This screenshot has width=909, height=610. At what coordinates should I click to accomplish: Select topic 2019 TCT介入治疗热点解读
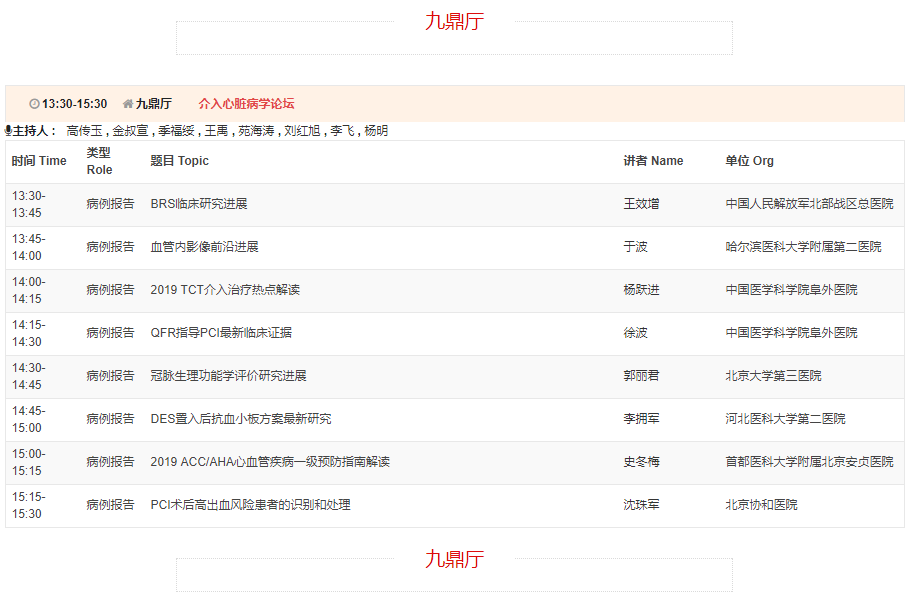pyautogui.click(x=225, y=289)
